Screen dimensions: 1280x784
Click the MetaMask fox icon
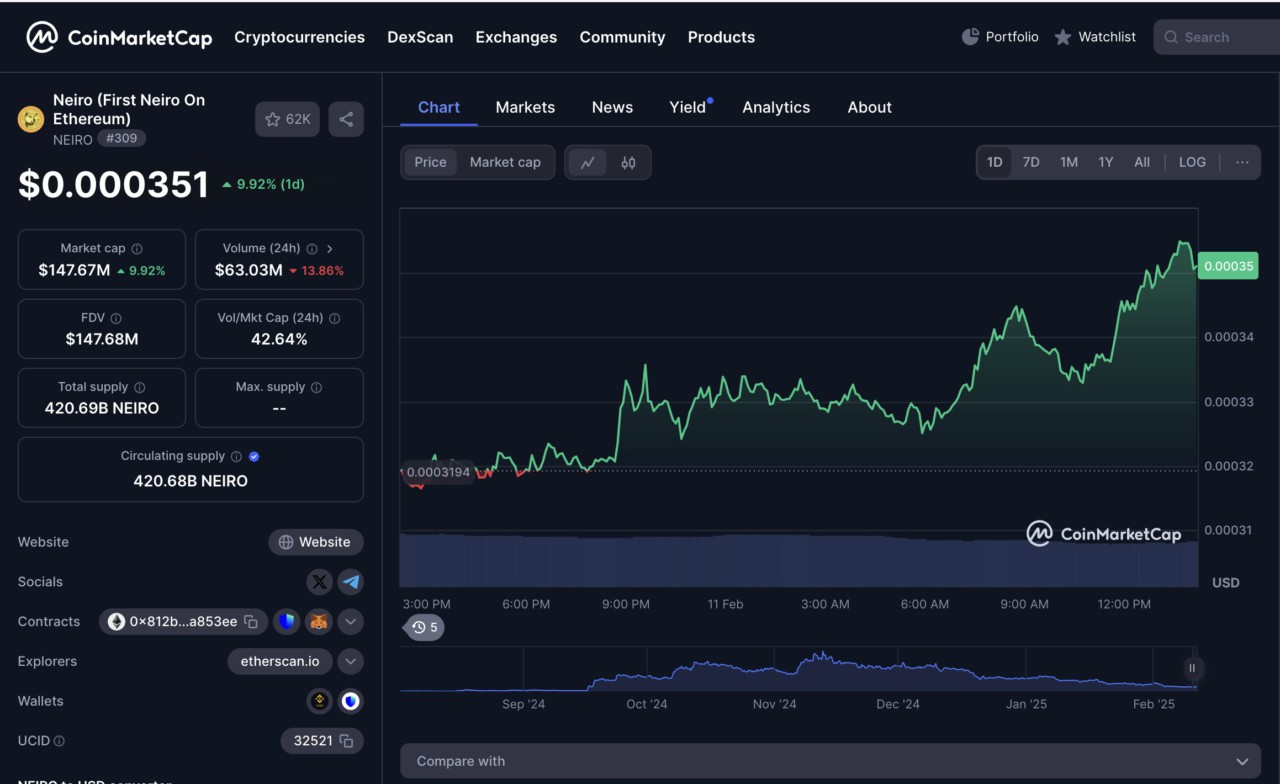(x=318, y=622)
